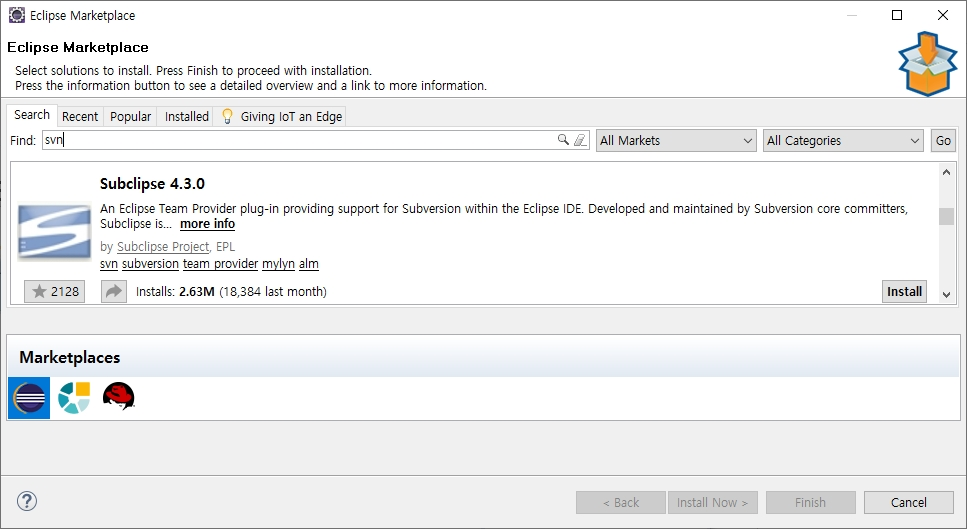Select the Eclipse Marketplace catalog icon
The image size is (967, 529).
(29, 398)
